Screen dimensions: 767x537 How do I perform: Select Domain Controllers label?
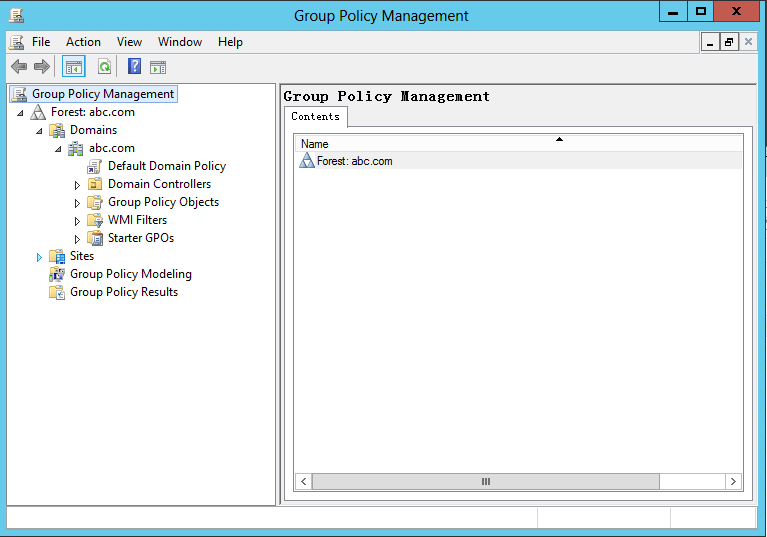coord(159,184)
